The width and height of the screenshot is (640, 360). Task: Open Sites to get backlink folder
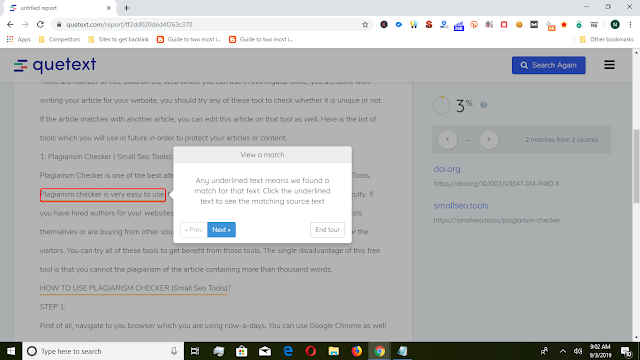tap(118, 40)
